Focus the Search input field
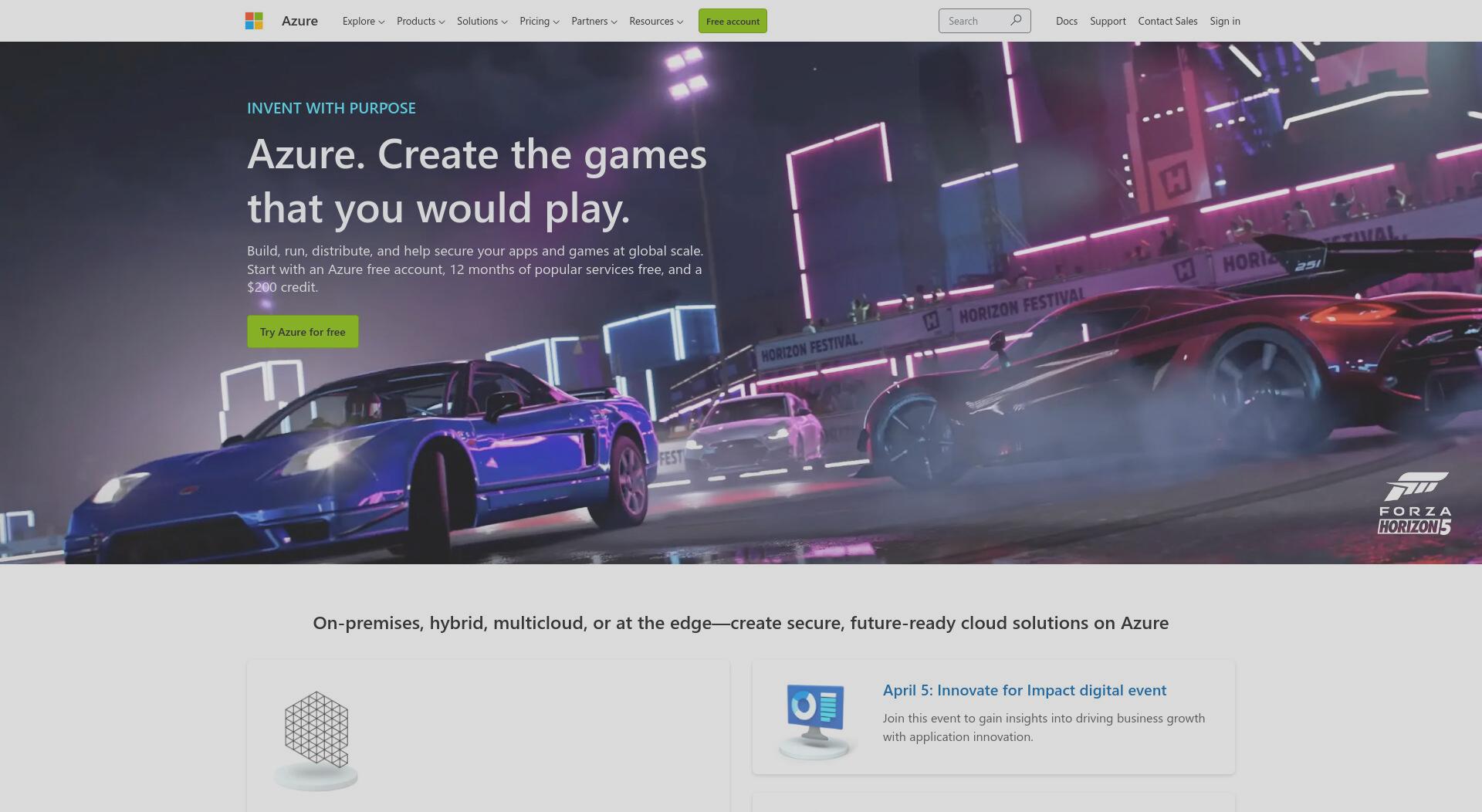Viewport: 1482px width, 812px height. (x=984, y=21)
